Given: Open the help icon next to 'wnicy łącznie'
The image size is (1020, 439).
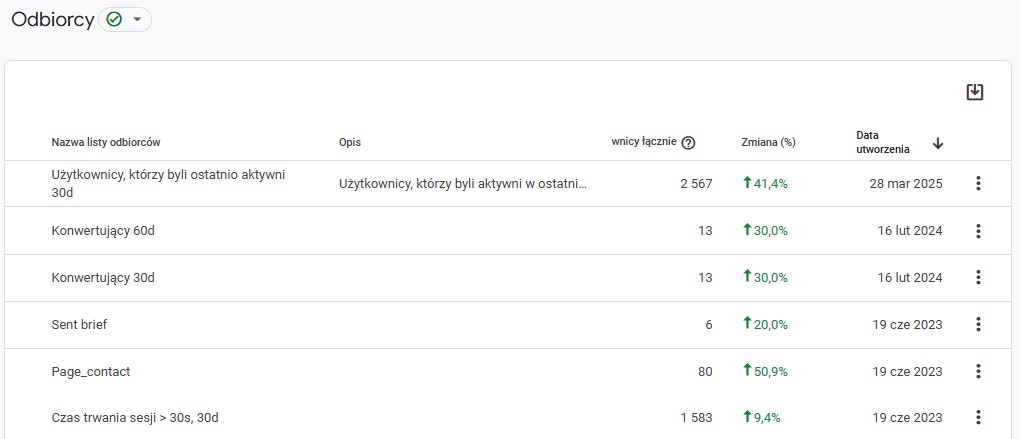Looking at the screenshot, I should pyautogui.click(x=688, y=143).
